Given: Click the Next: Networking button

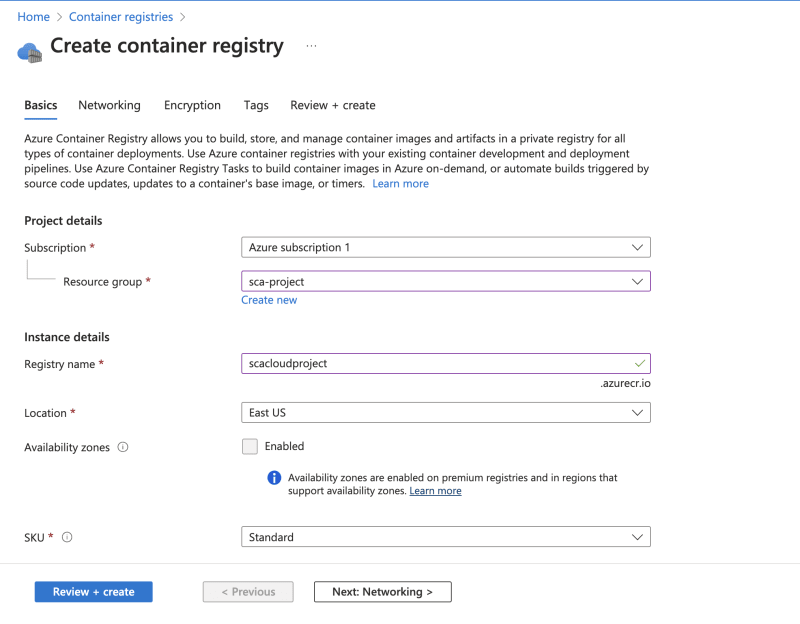Looking at the screenshot, I should pyautogui.click(x=383, y=592).
